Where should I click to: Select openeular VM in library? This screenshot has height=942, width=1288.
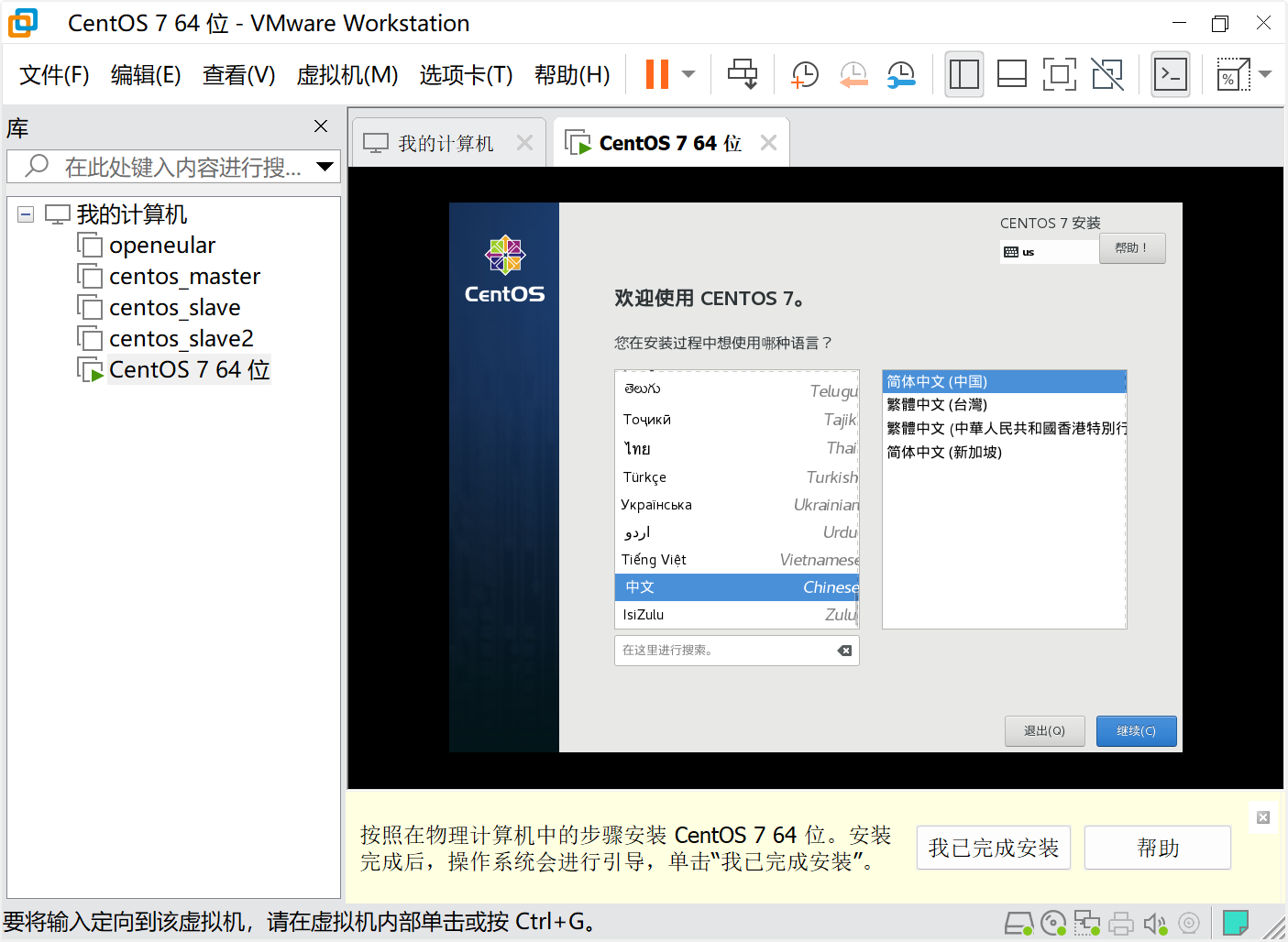(x=162, y=246)
